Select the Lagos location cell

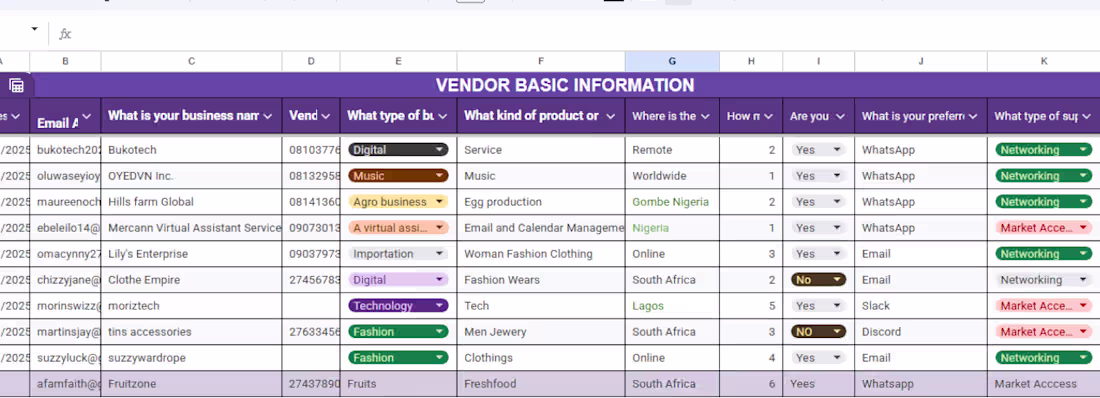[672, 306]
